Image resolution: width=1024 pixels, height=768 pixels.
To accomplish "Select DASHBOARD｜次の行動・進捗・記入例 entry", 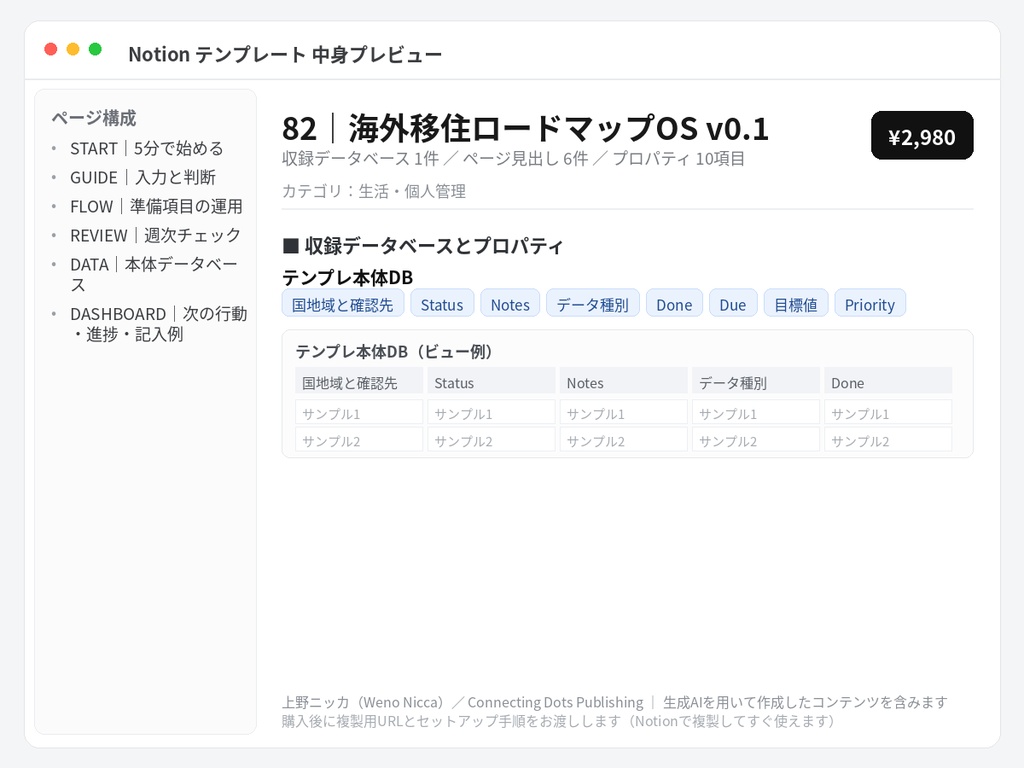I will pos(159,324).
